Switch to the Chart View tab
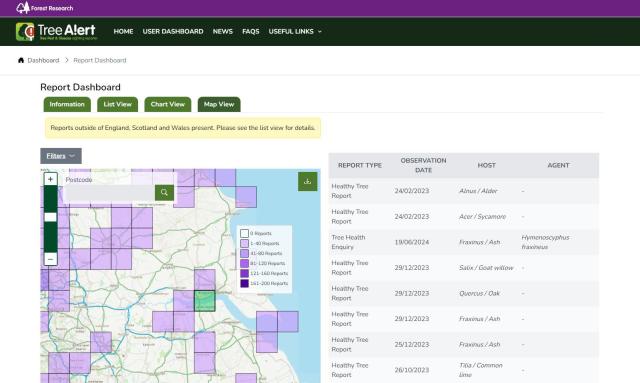This screenshot has width=640, height=383. point(168,105)
